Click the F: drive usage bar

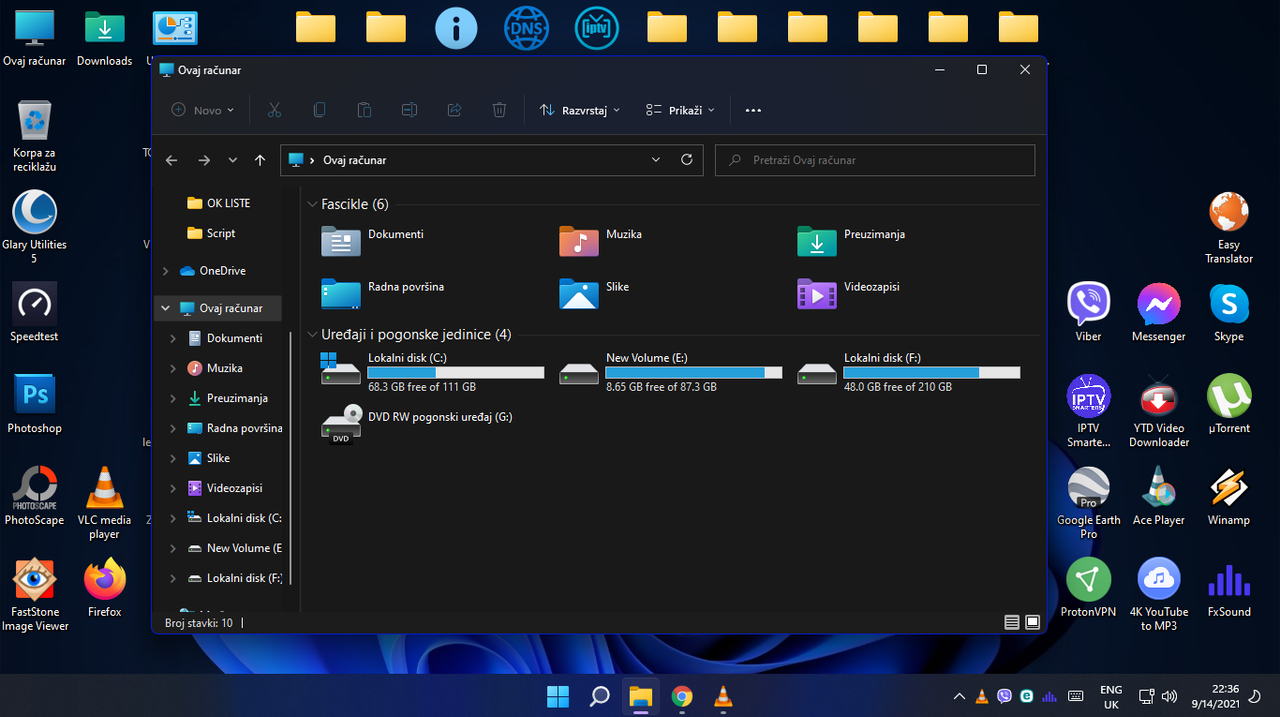click(932, 372)
